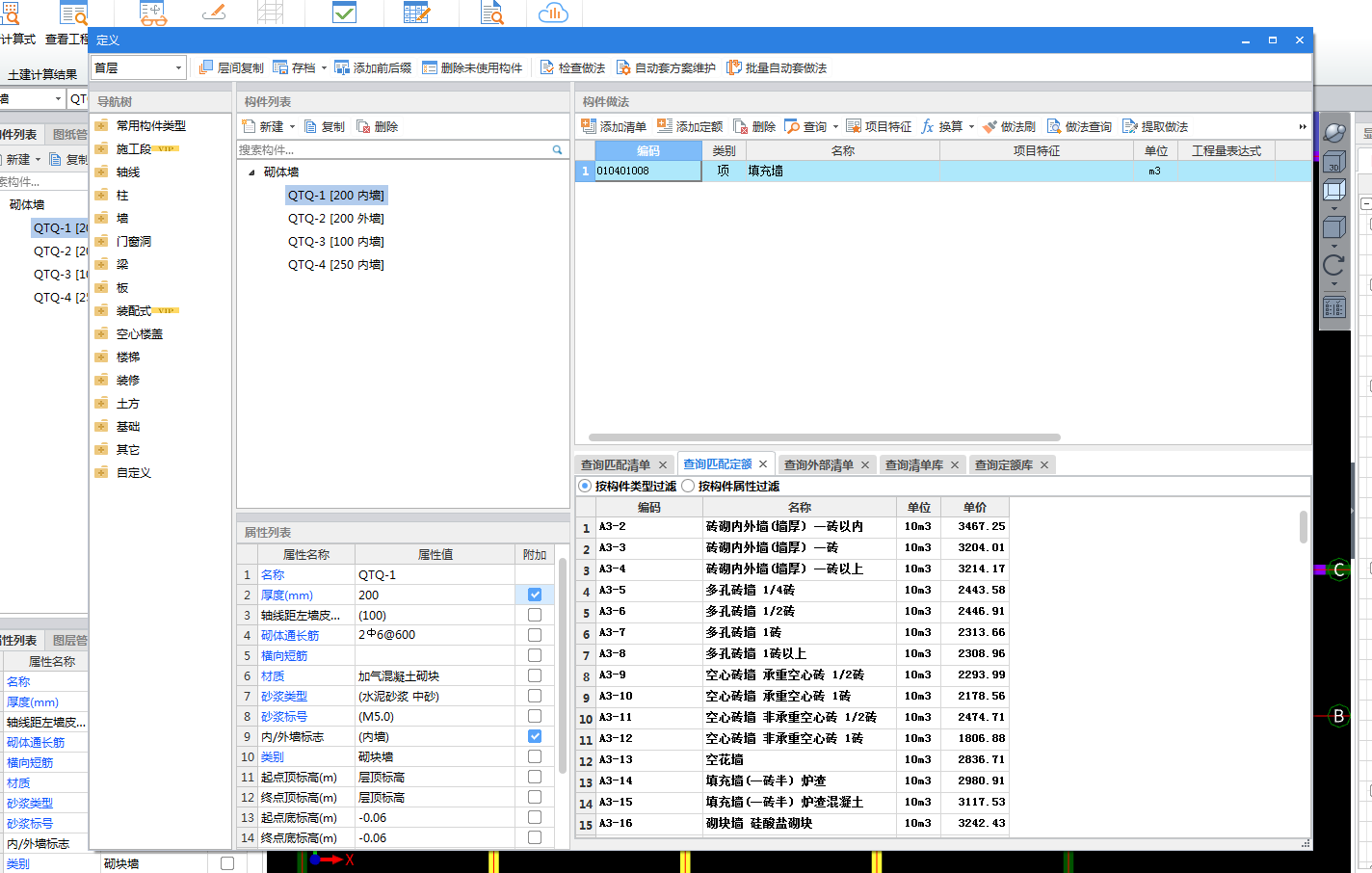Select QTQ-4 [250 内墙] component
This screenshot has height=873, width=1372.
(x=335, y=265)
